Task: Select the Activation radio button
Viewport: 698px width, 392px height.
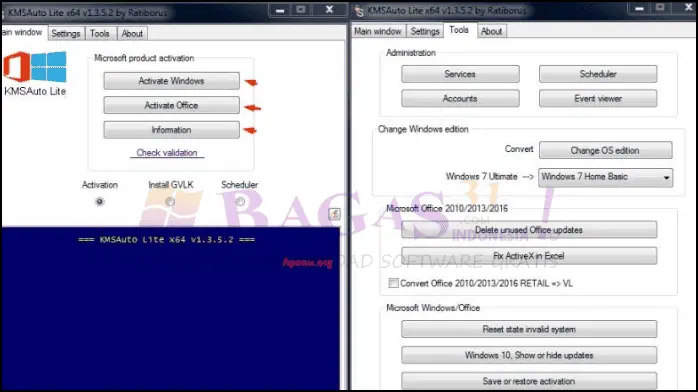Action: tap(99, 202)
